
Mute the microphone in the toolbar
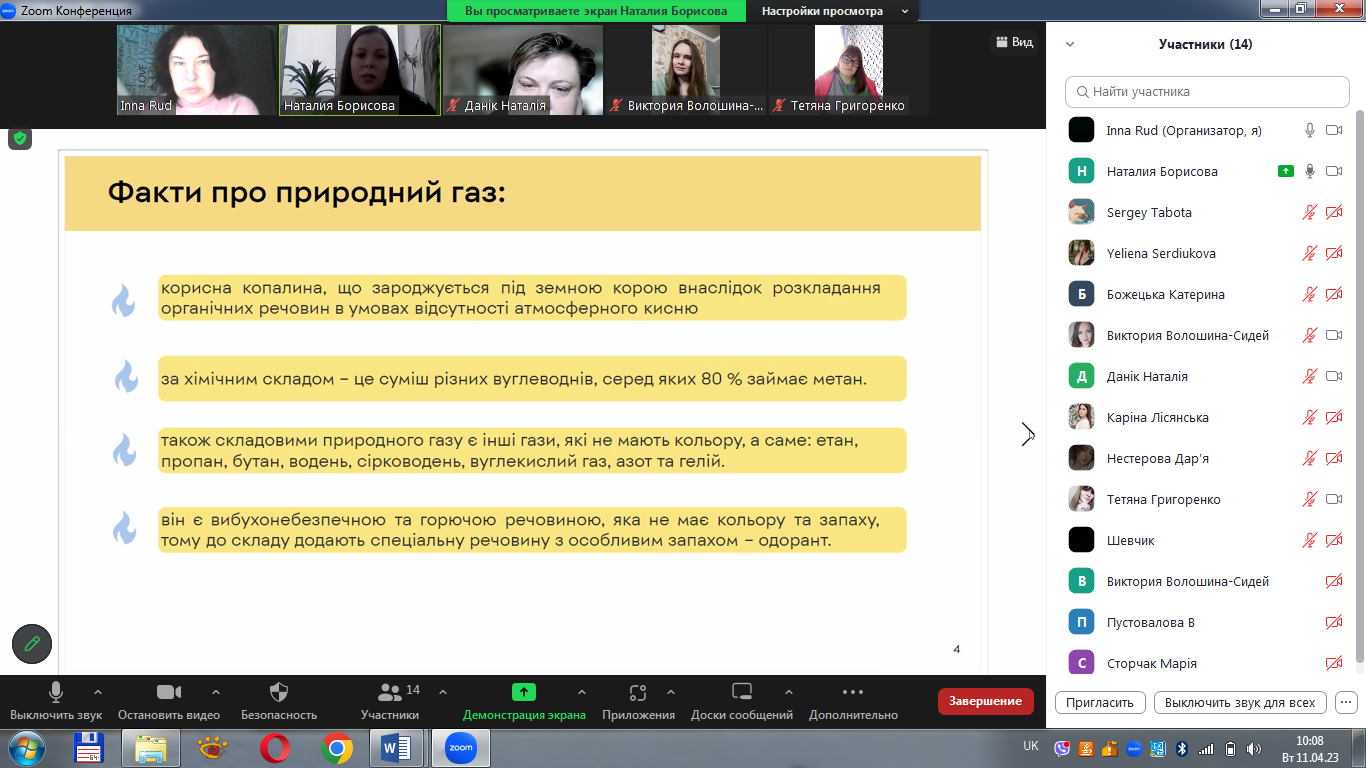(56, 692)
